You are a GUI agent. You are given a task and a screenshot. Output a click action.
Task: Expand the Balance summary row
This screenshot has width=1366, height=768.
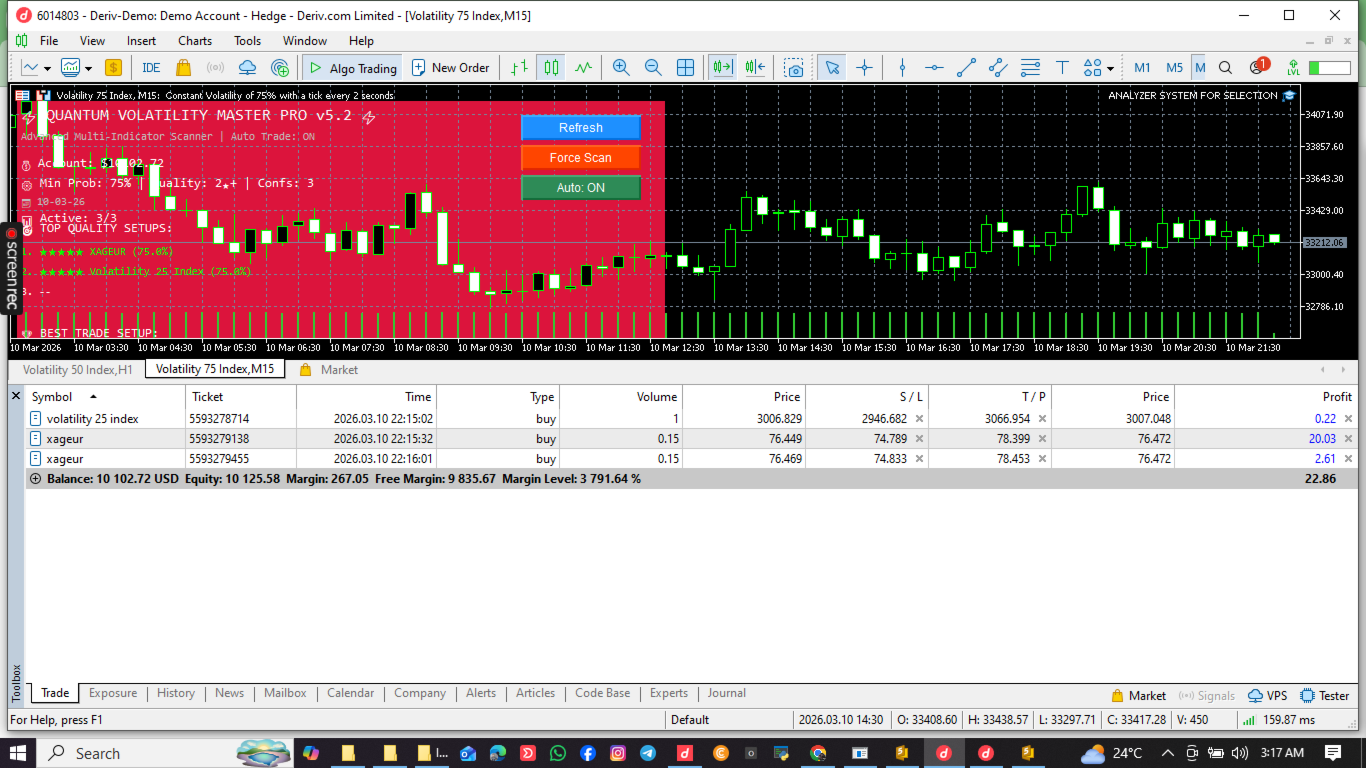tap(36, 479)
